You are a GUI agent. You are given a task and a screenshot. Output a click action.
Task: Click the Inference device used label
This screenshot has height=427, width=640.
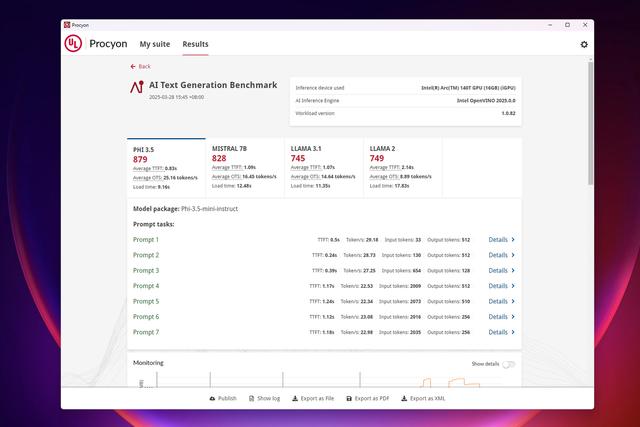coord(320,88)
